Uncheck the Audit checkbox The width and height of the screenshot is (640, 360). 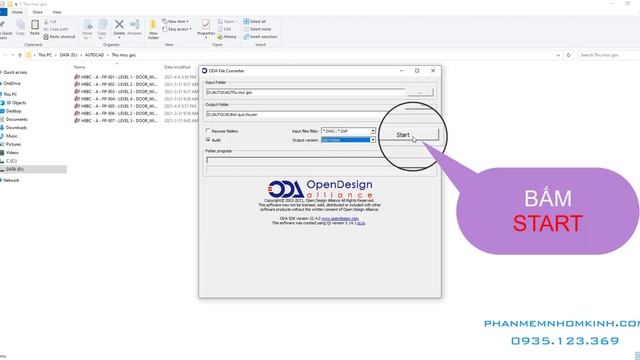point(208,140)
